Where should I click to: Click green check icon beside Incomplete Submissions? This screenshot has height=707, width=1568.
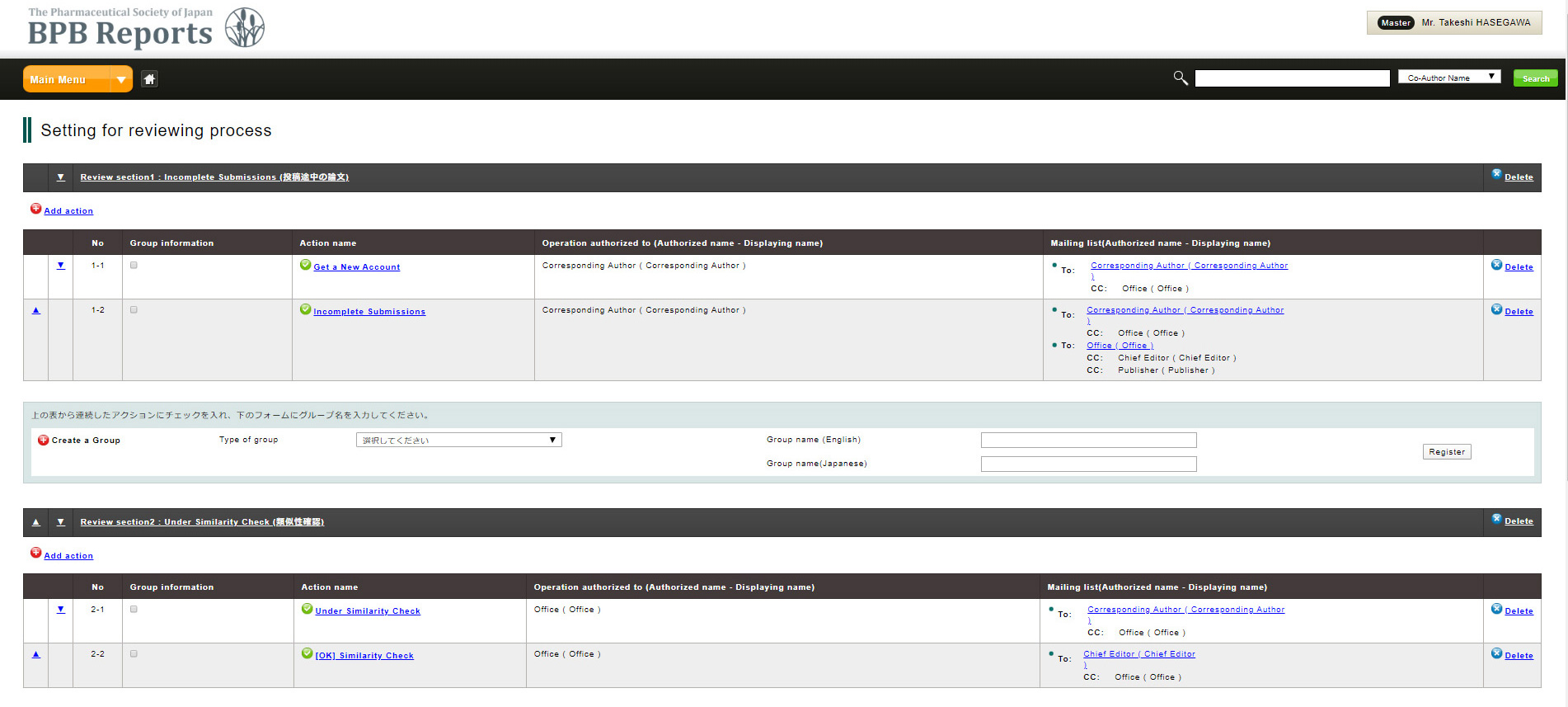(305, 309)
